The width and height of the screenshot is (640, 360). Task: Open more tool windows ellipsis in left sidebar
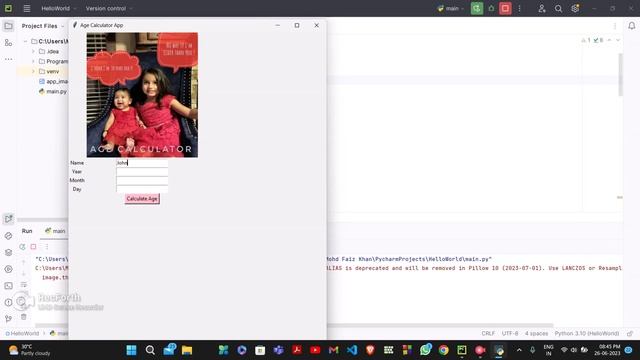pyautogui.click(x=8, y=59)
